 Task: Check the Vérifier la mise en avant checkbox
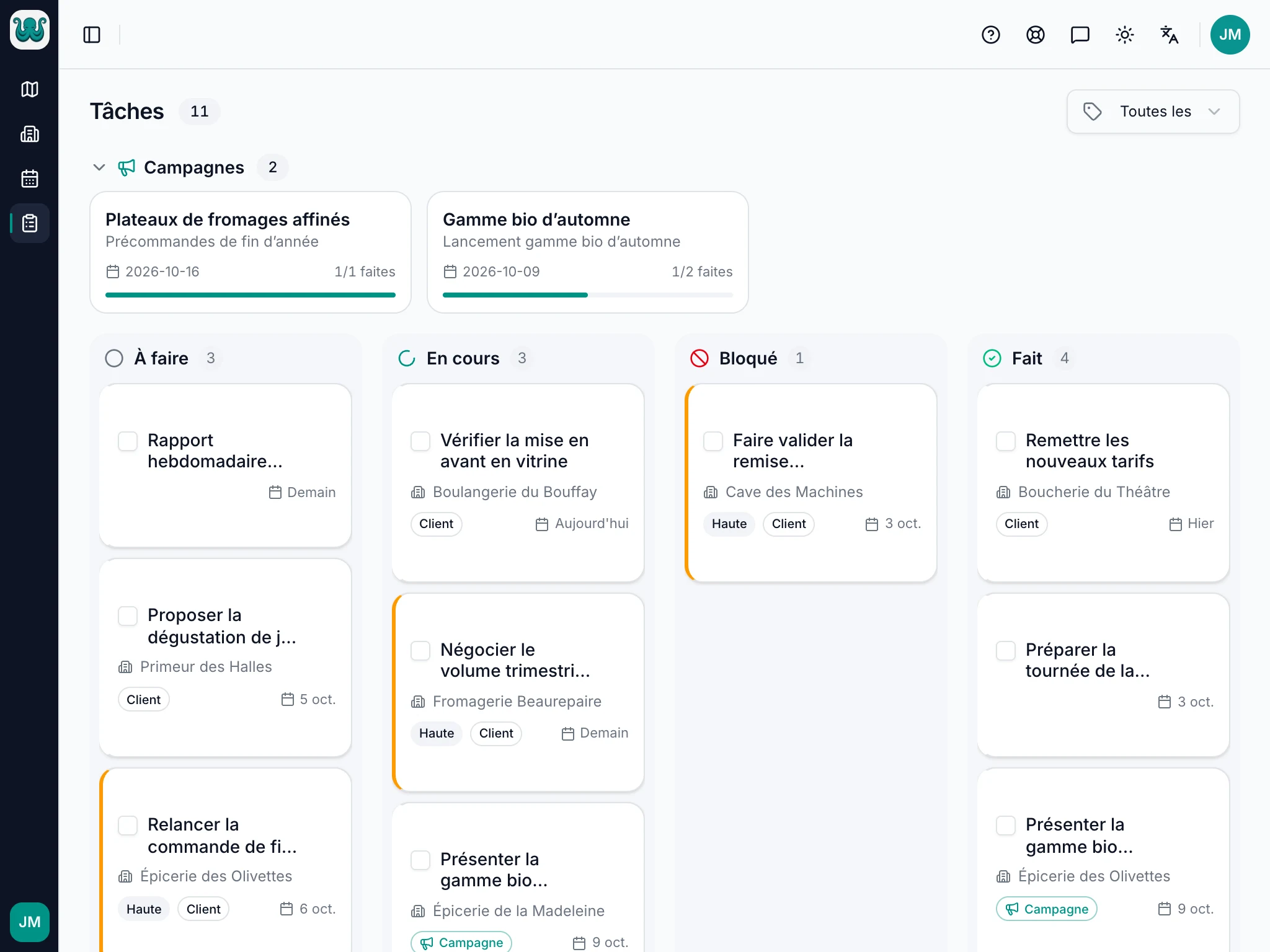pos(420,441)
